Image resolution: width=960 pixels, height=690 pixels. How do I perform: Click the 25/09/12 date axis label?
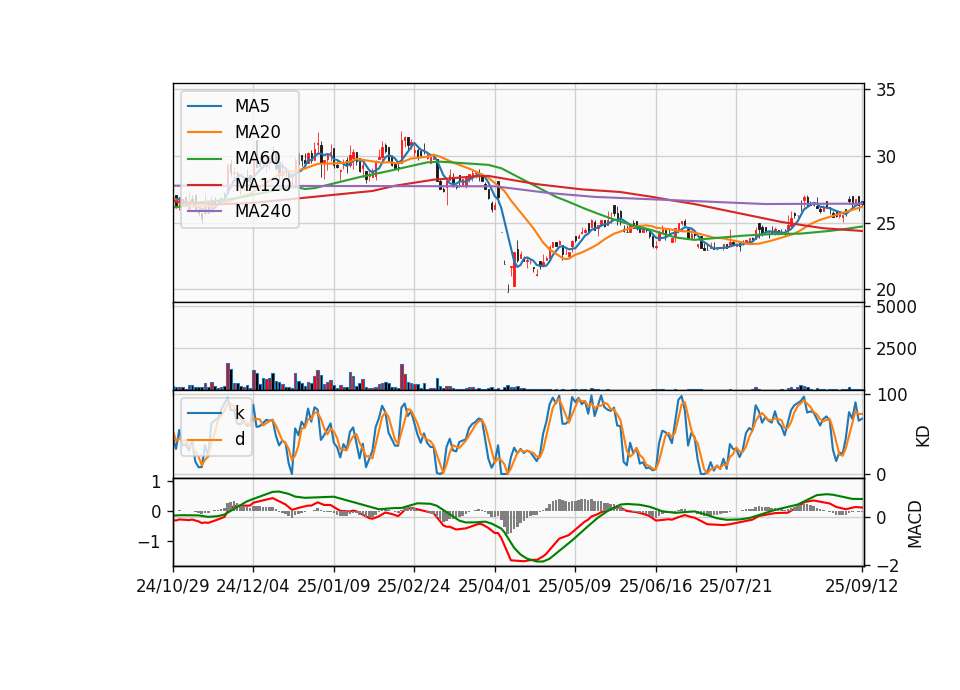862,586
